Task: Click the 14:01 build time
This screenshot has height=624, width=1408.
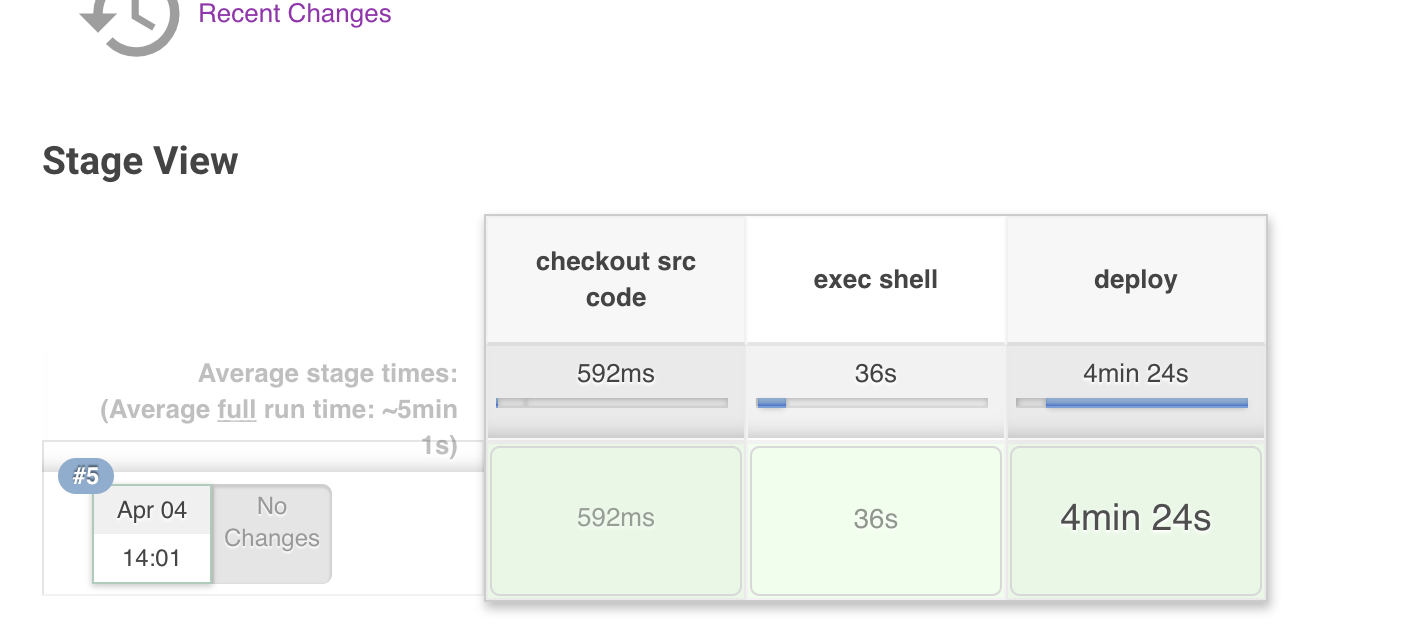Action: point(152,558)
